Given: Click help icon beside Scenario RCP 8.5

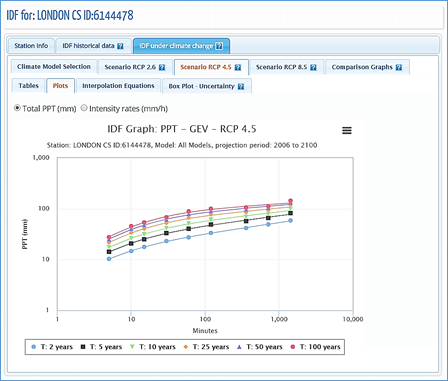Looking at the screenshot, I should click(x=313, y=67).
